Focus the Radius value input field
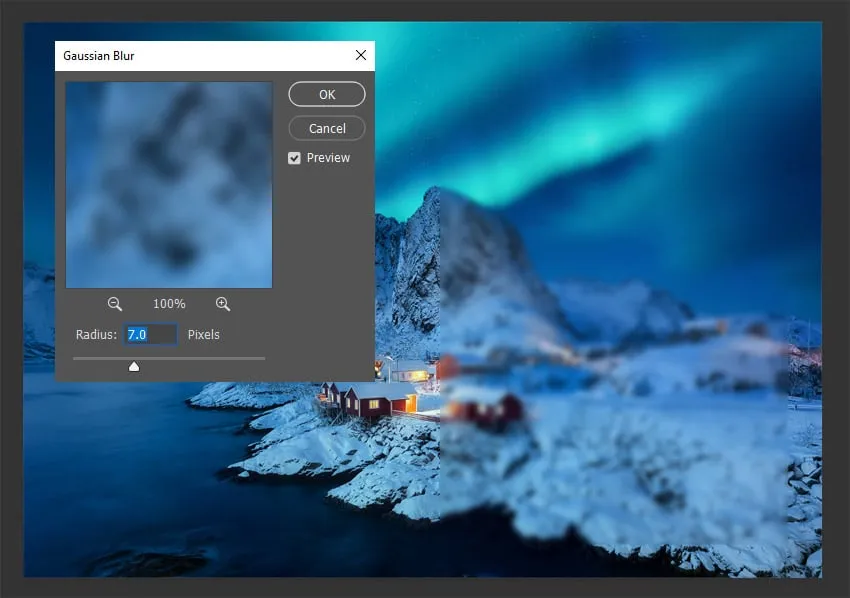Viewport: 850px width, 598px height. (151, 335)
